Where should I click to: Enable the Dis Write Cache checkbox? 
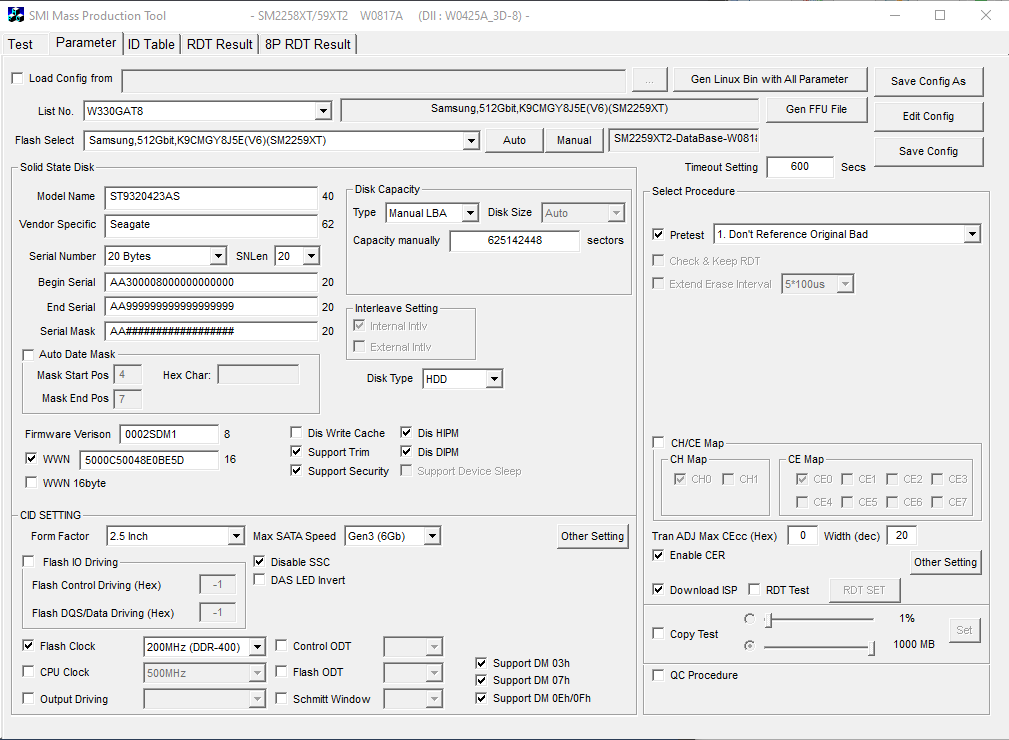point(296,432)
